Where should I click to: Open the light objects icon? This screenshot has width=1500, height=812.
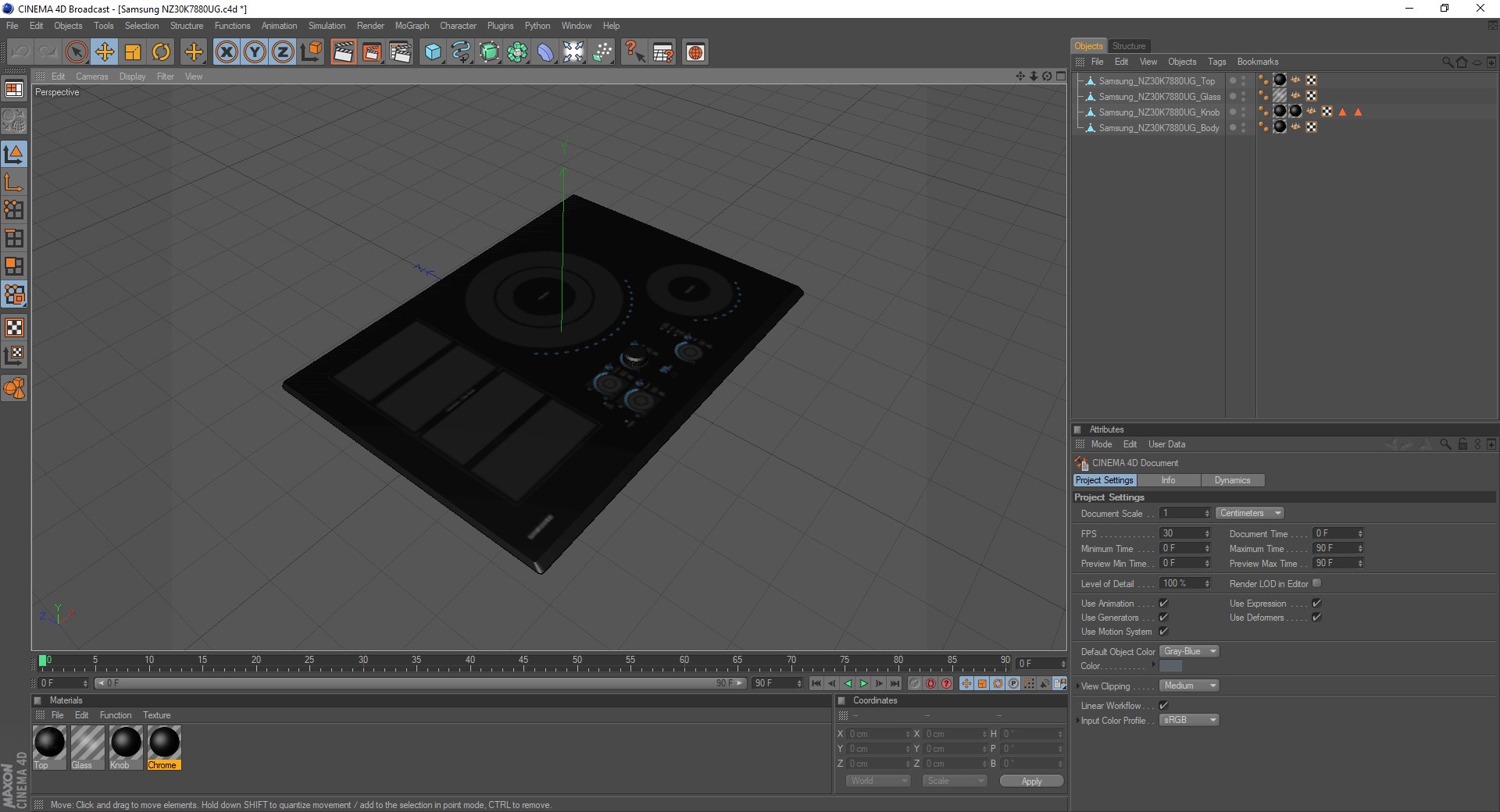(602, 52)
